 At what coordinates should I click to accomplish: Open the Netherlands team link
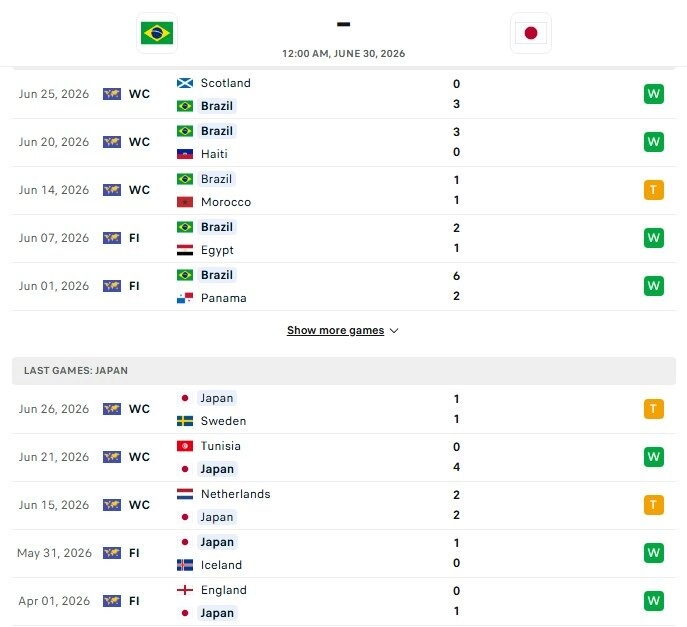pyautogui.click(x=235, y=494)
